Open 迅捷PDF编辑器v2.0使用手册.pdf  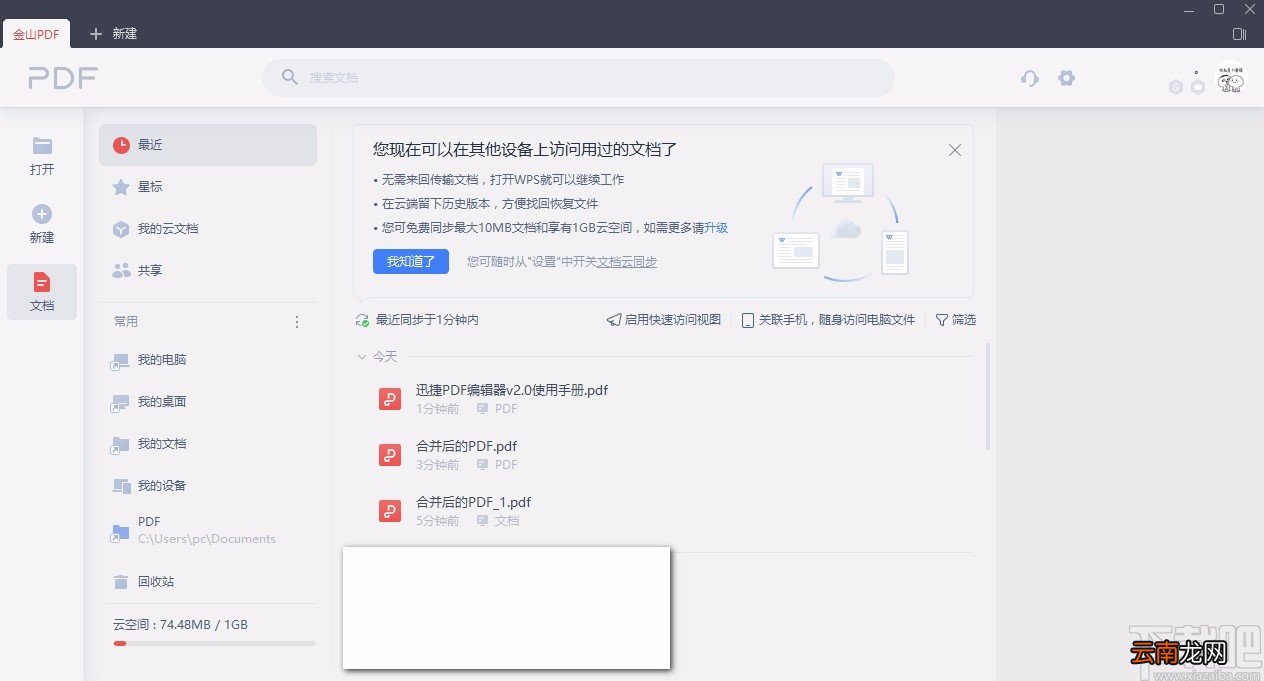coord(512,390)
